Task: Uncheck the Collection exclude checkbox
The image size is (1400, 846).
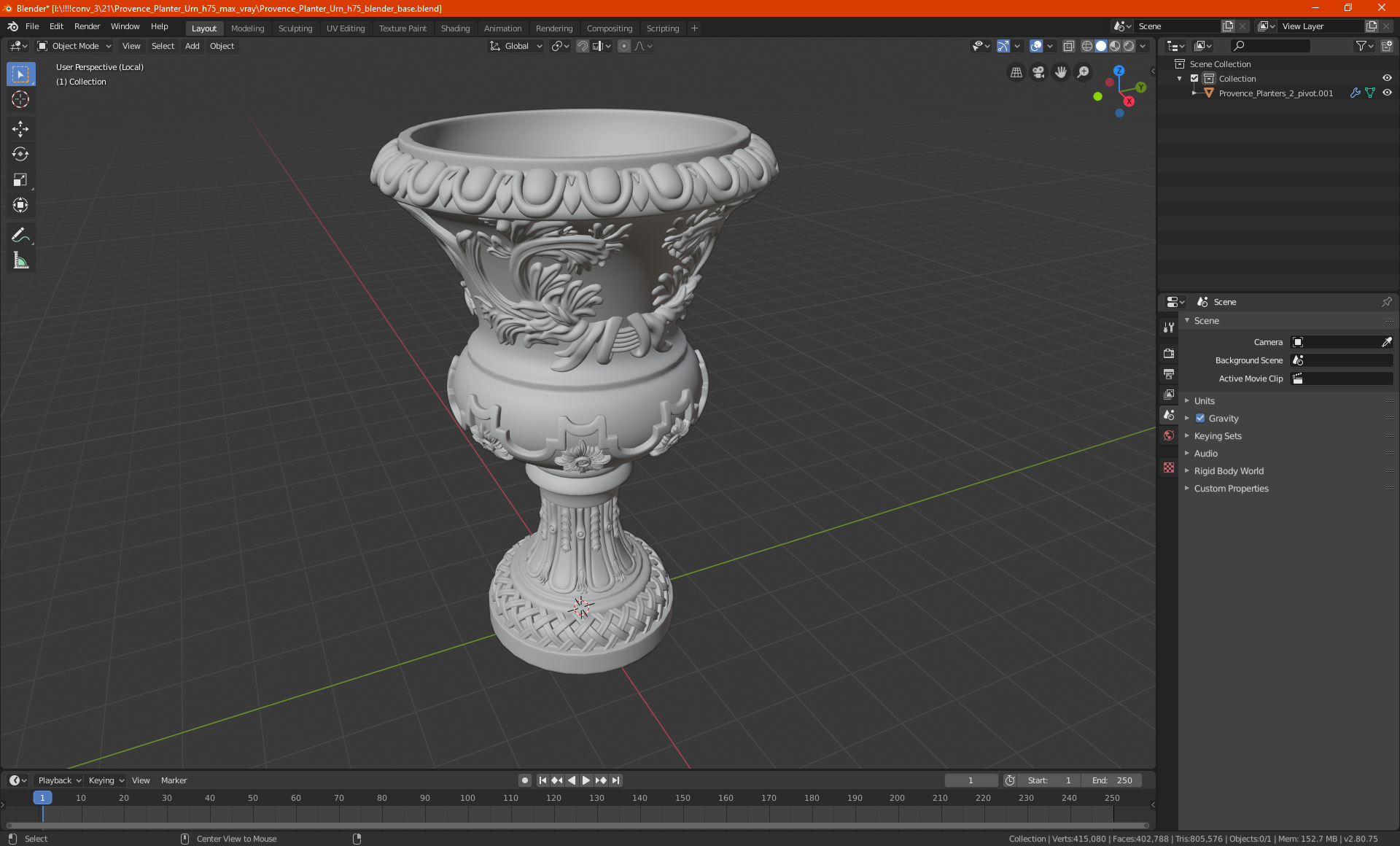Action: (x=1194, y=79)
